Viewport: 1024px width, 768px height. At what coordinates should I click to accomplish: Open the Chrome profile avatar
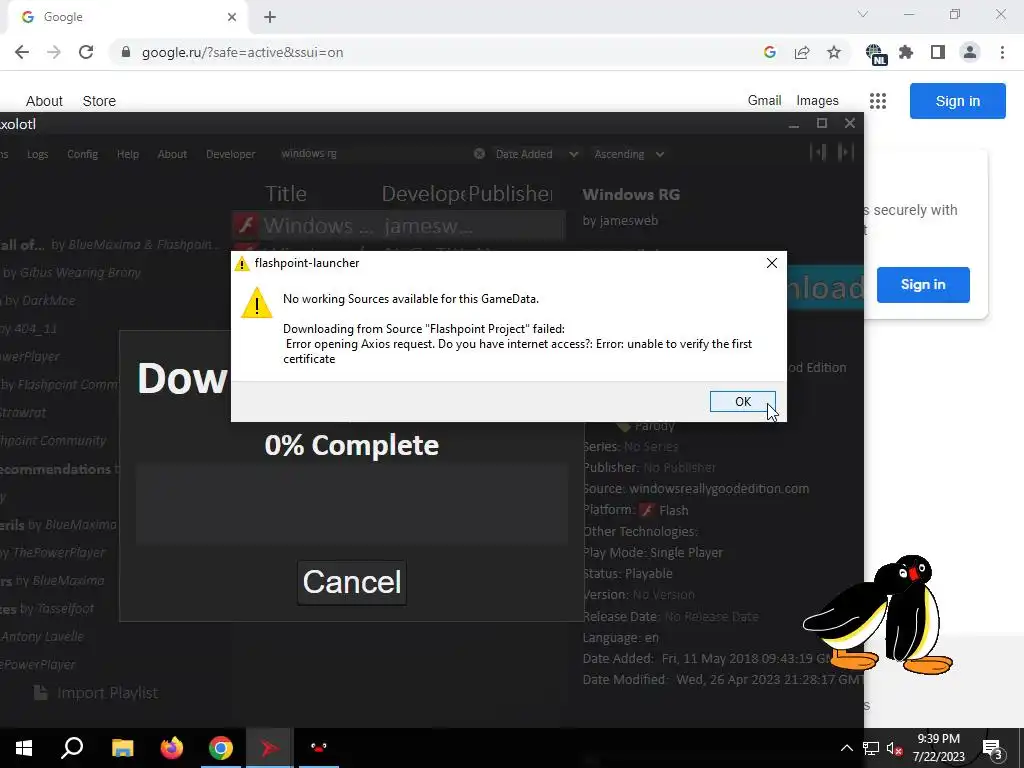point(970,52)
